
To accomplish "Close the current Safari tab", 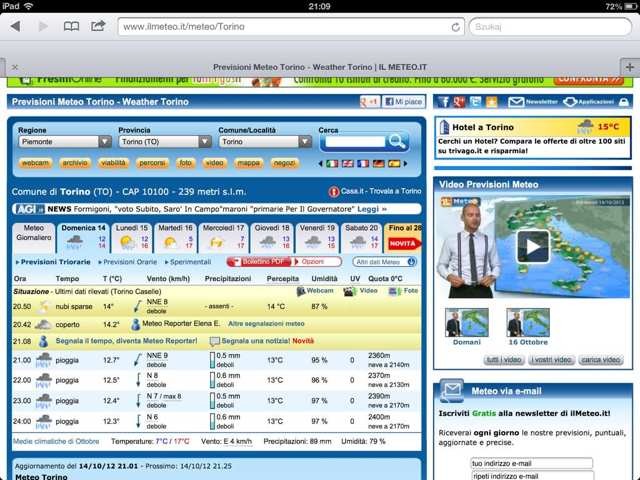I will [15, 67].
